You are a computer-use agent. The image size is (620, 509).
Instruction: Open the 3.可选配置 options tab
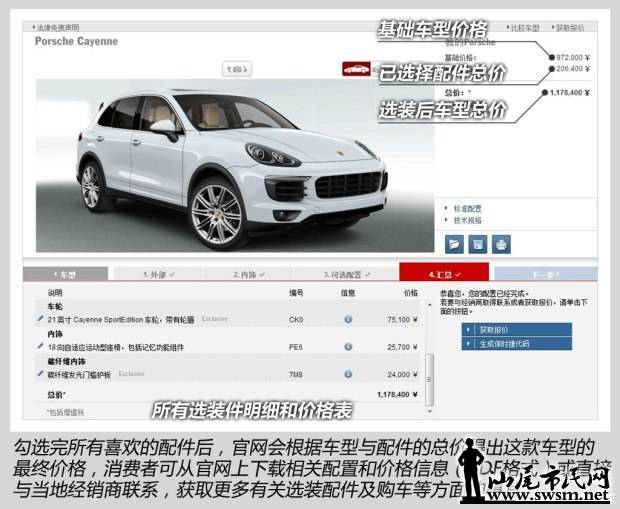pos(346,274)
